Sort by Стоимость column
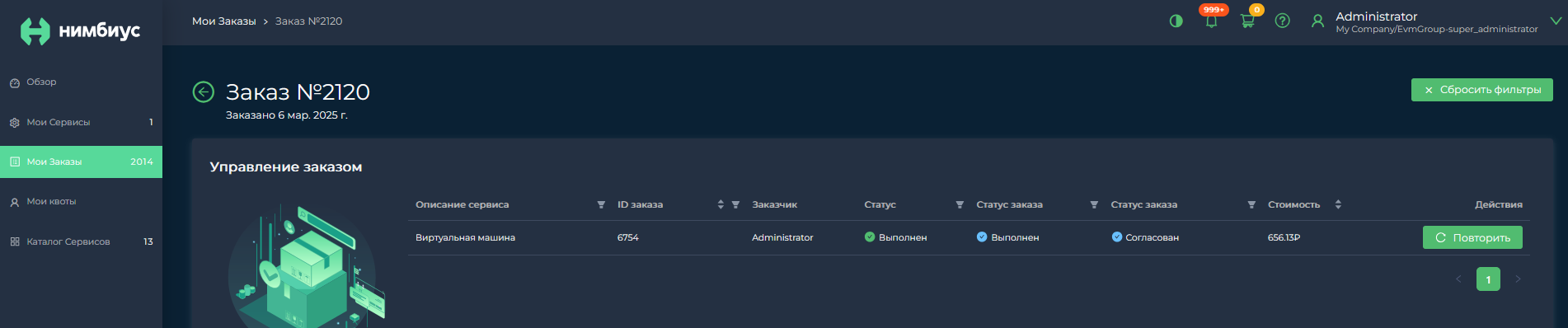Image resolution: width=1568 pixels, height=328 pixels. [x=1338, y=204]
